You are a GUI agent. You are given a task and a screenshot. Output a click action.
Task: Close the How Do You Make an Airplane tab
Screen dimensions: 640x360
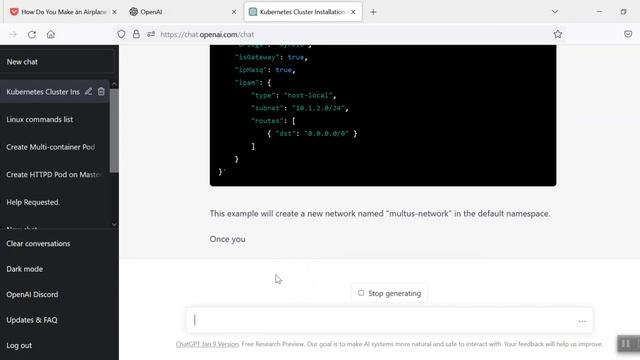pos(114,12)
